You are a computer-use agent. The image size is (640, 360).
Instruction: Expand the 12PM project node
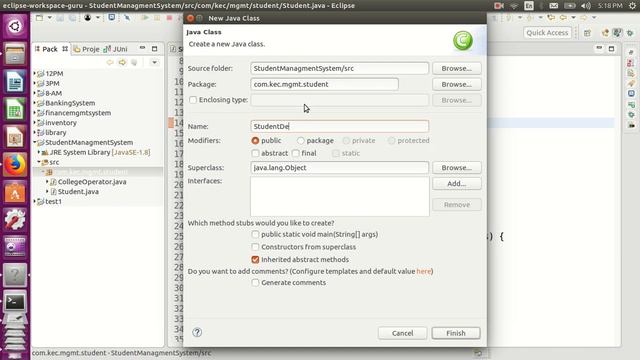(x=35, y=73)
